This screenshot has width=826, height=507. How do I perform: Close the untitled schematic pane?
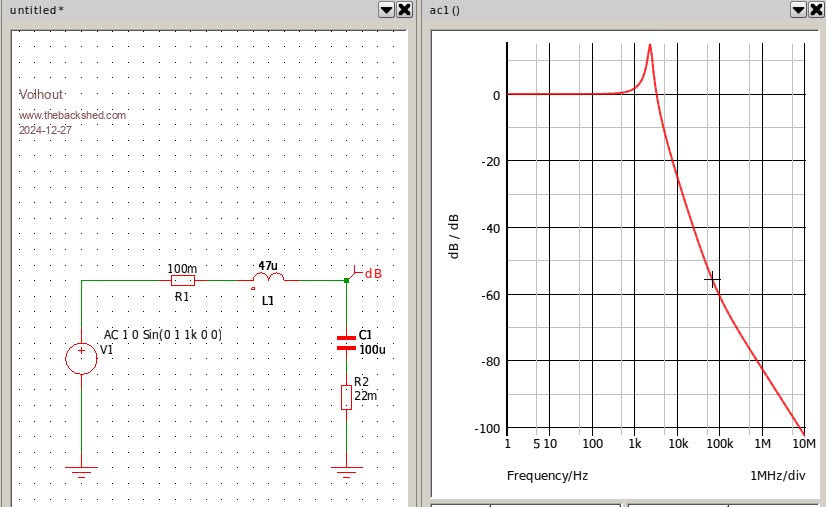pos(404,9)
